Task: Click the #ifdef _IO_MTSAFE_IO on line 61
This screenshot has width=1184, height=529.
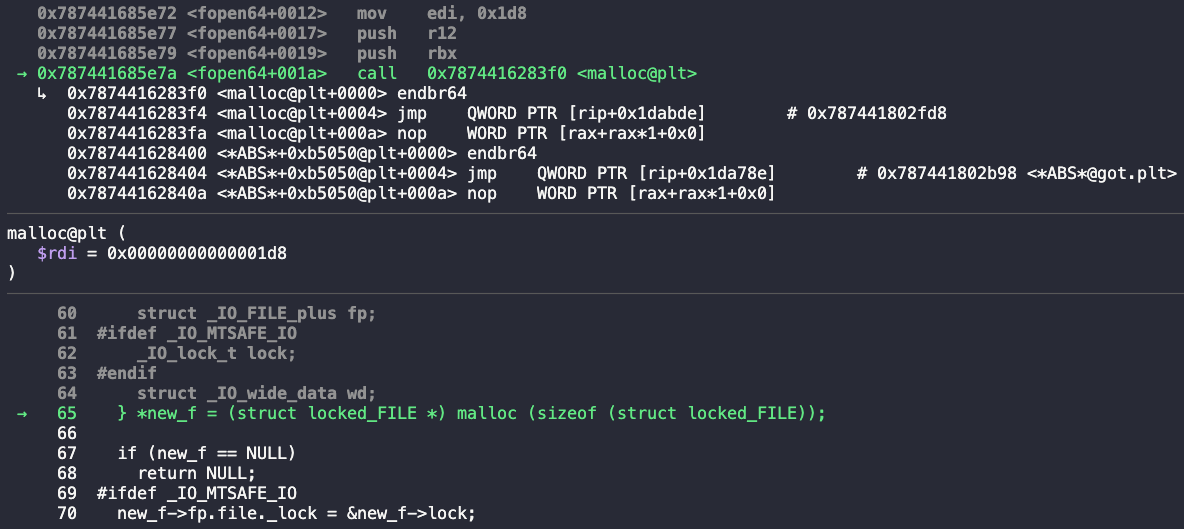Action: [x=196, y=334]
